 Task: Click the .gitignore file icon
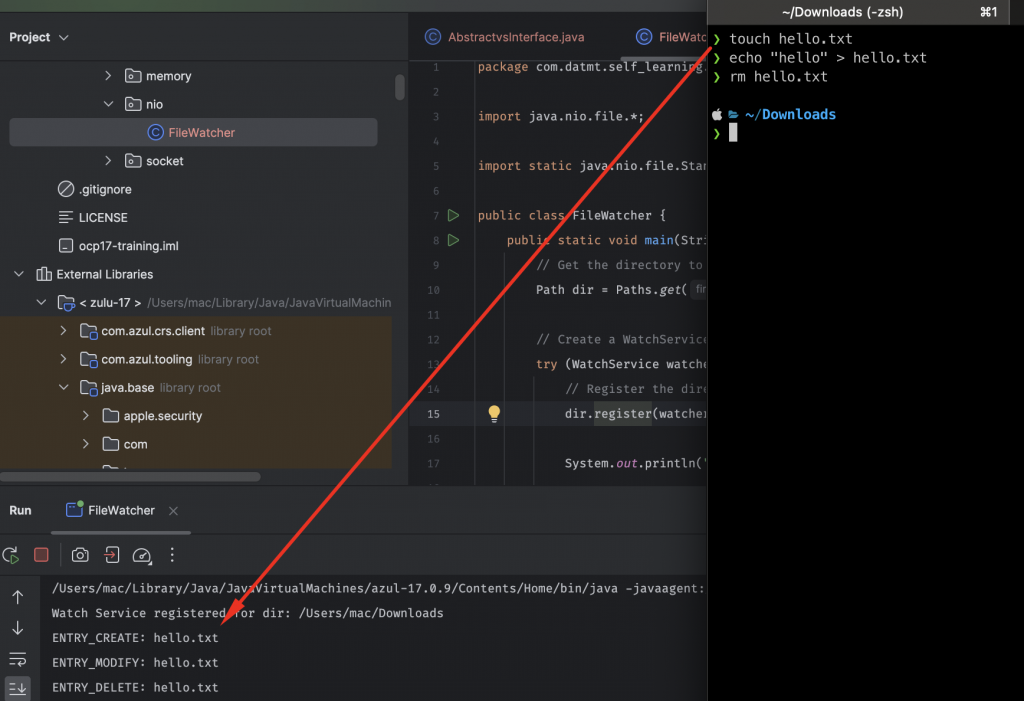pyautogui.click(x=66, y=189)
